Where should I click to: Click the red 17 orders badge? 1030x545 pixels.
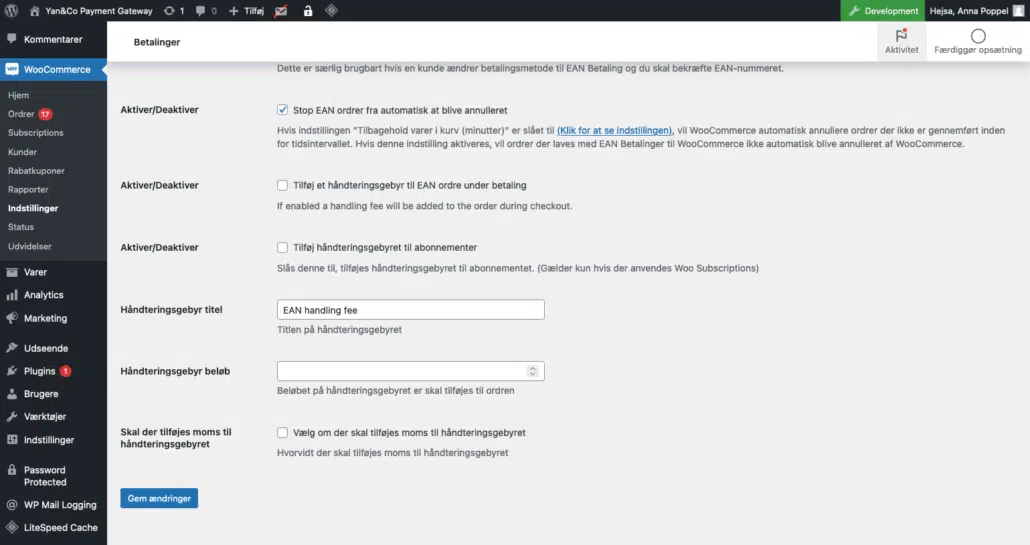point(45,114)
